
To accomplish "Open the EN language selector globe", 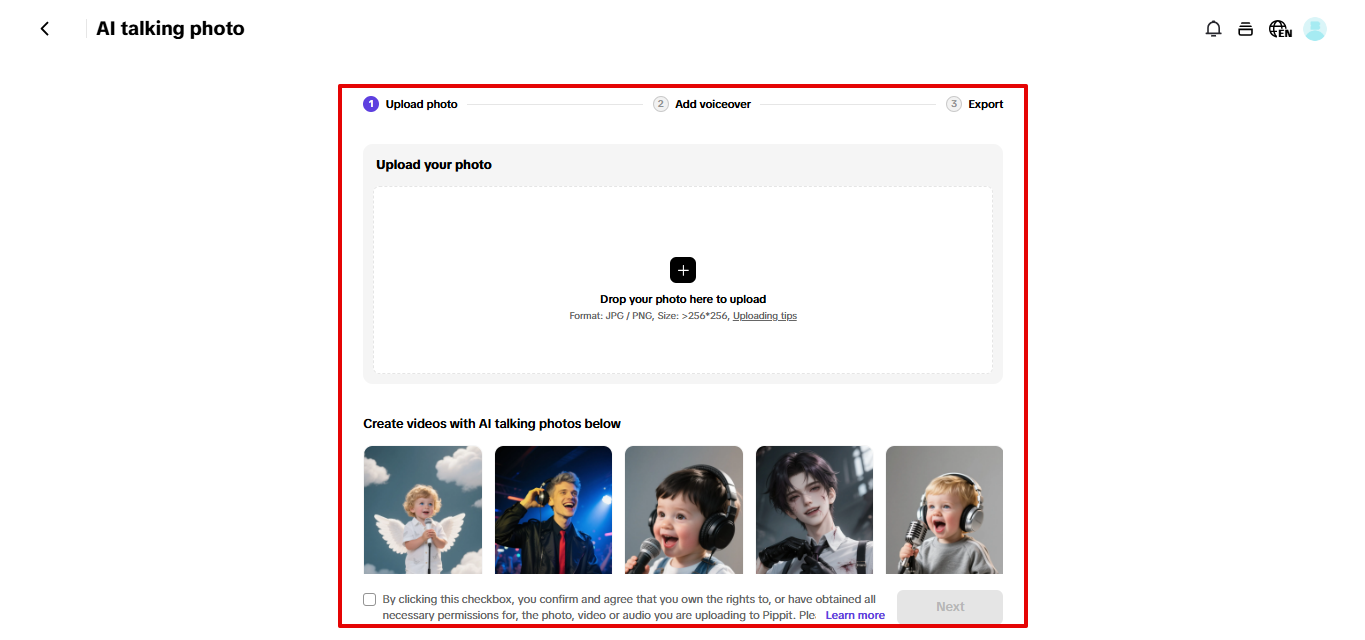I will pyautogui.click(x=1278, y=28).
